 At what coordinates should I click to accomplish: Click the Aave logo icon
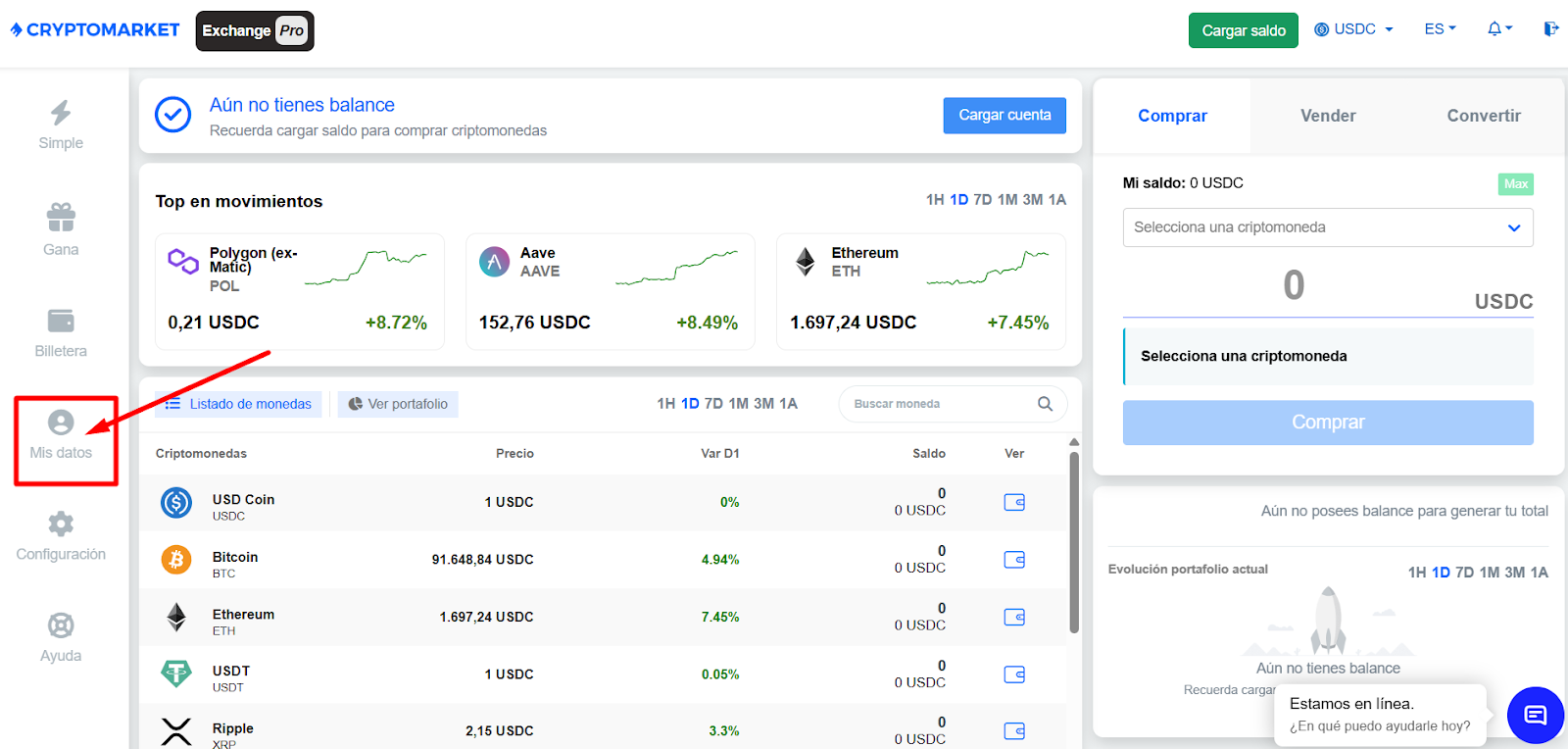coord(494,262)
